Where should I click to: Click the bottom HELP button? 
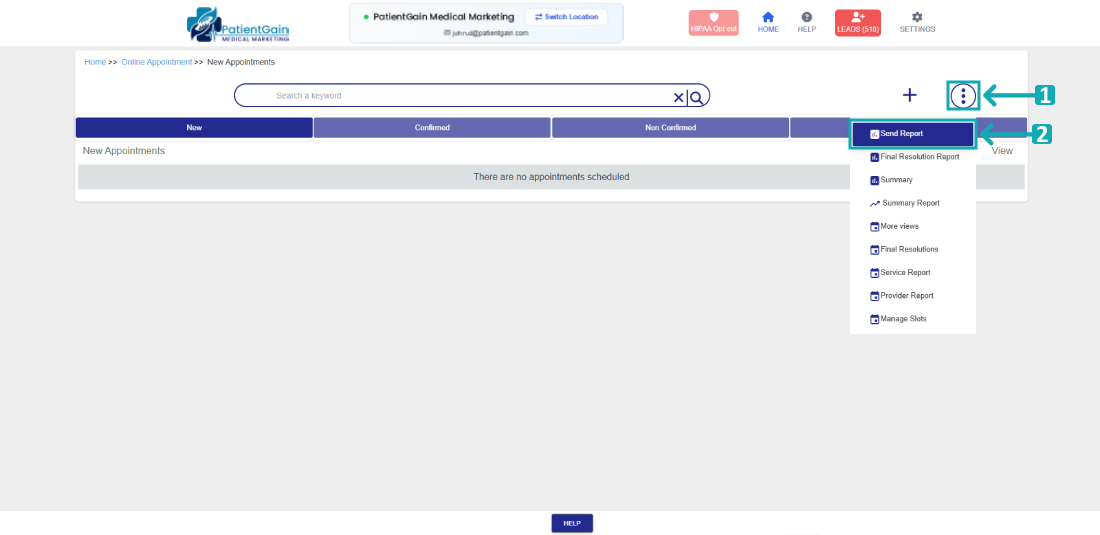(572, 523)
